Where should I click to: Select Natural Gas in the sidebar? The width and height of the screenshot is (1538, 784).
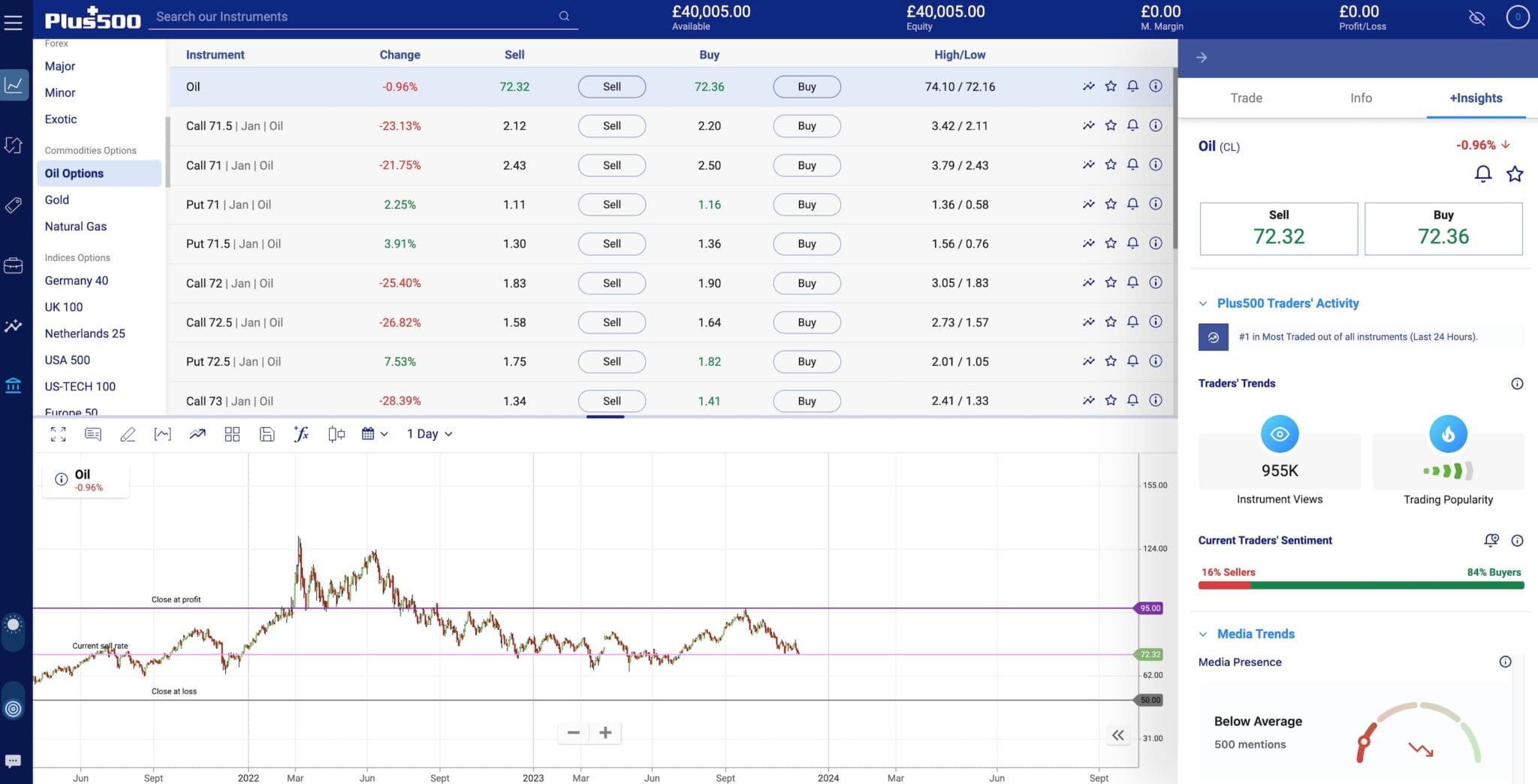[x=76, y=226]
